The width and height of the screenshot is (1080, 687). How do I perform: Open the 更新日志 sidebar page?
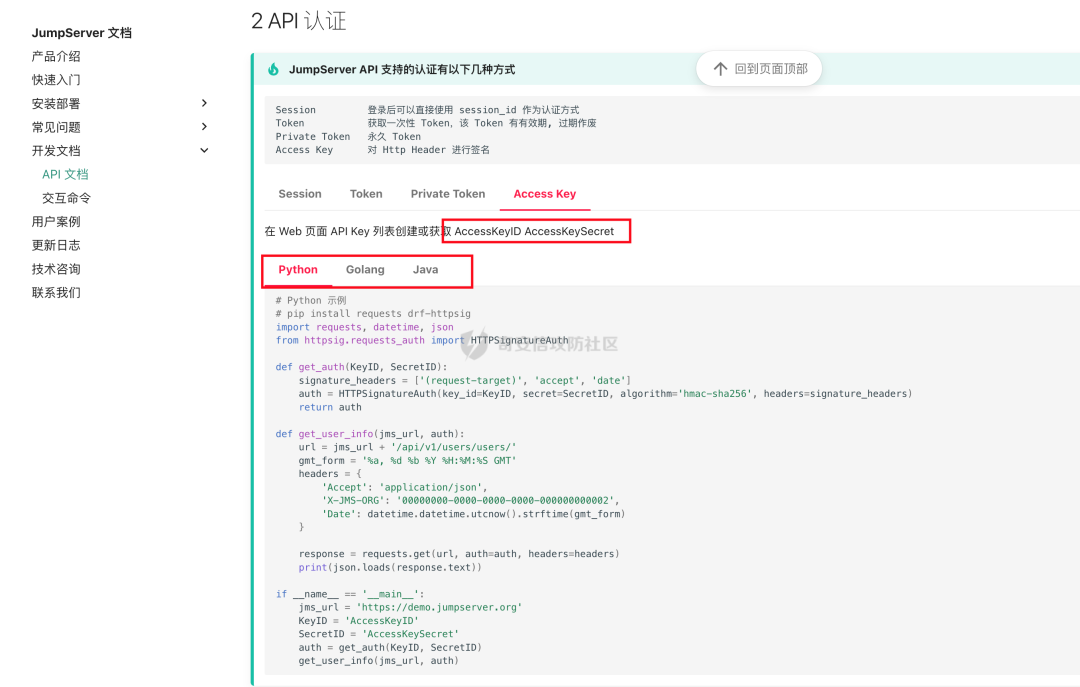coord(56,245)
